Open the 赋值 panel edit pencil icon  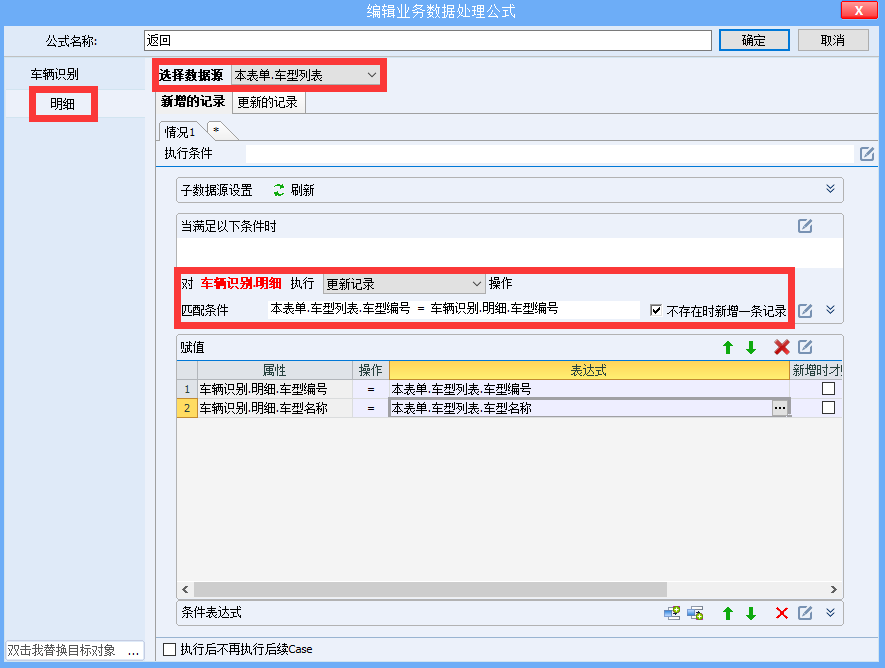[805, 347]
